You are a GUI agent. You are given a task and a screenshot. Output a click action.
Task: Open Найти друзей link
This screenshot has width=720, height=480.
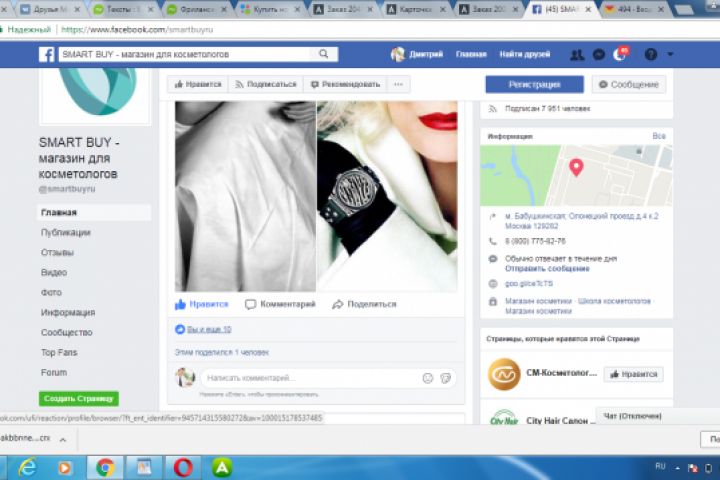(x=525, y=54)
